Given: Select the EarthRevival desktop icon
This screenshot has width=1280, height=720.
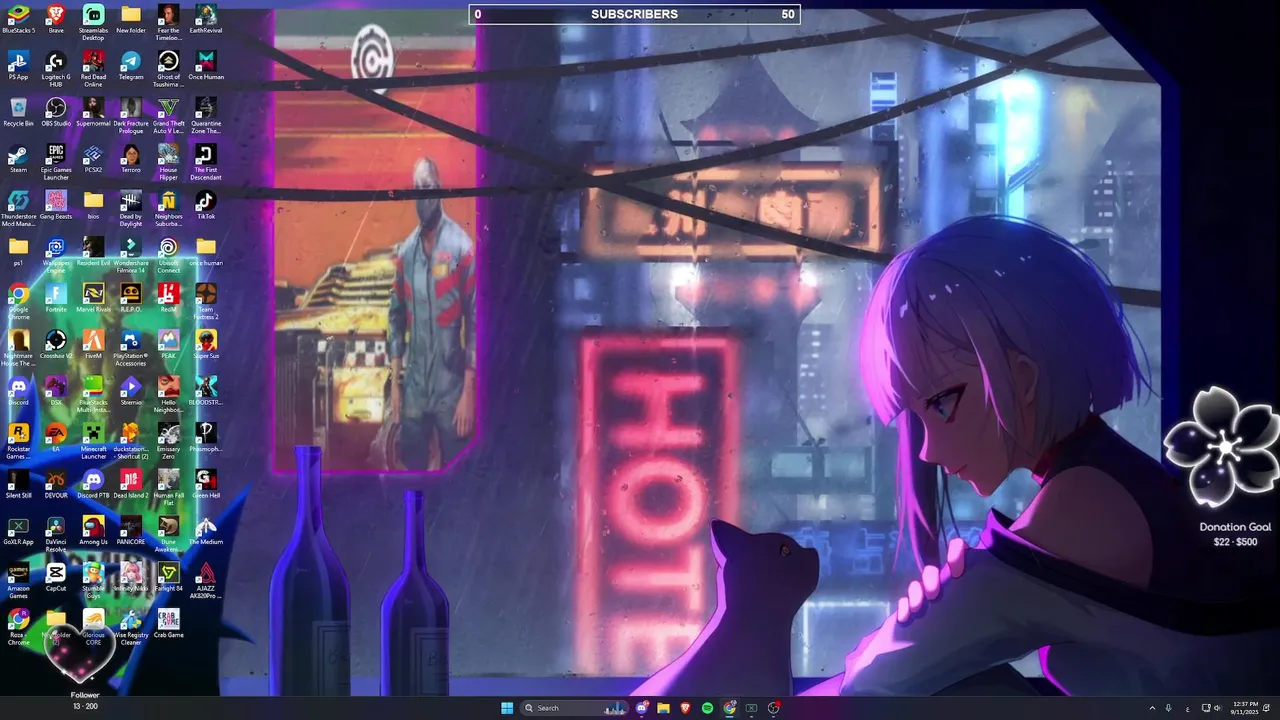Looking at the screenshot, I should point(206,14).
